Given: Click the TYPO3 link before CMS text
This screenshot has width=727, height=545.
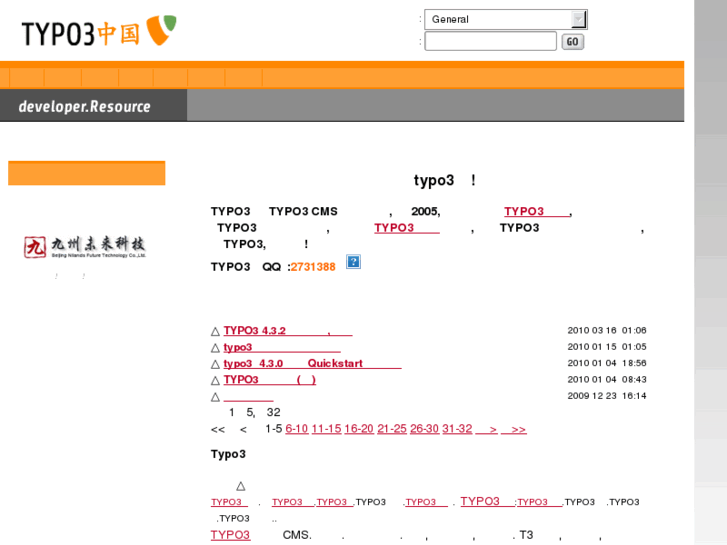Looking at the screenshot, I should point(230,535).
